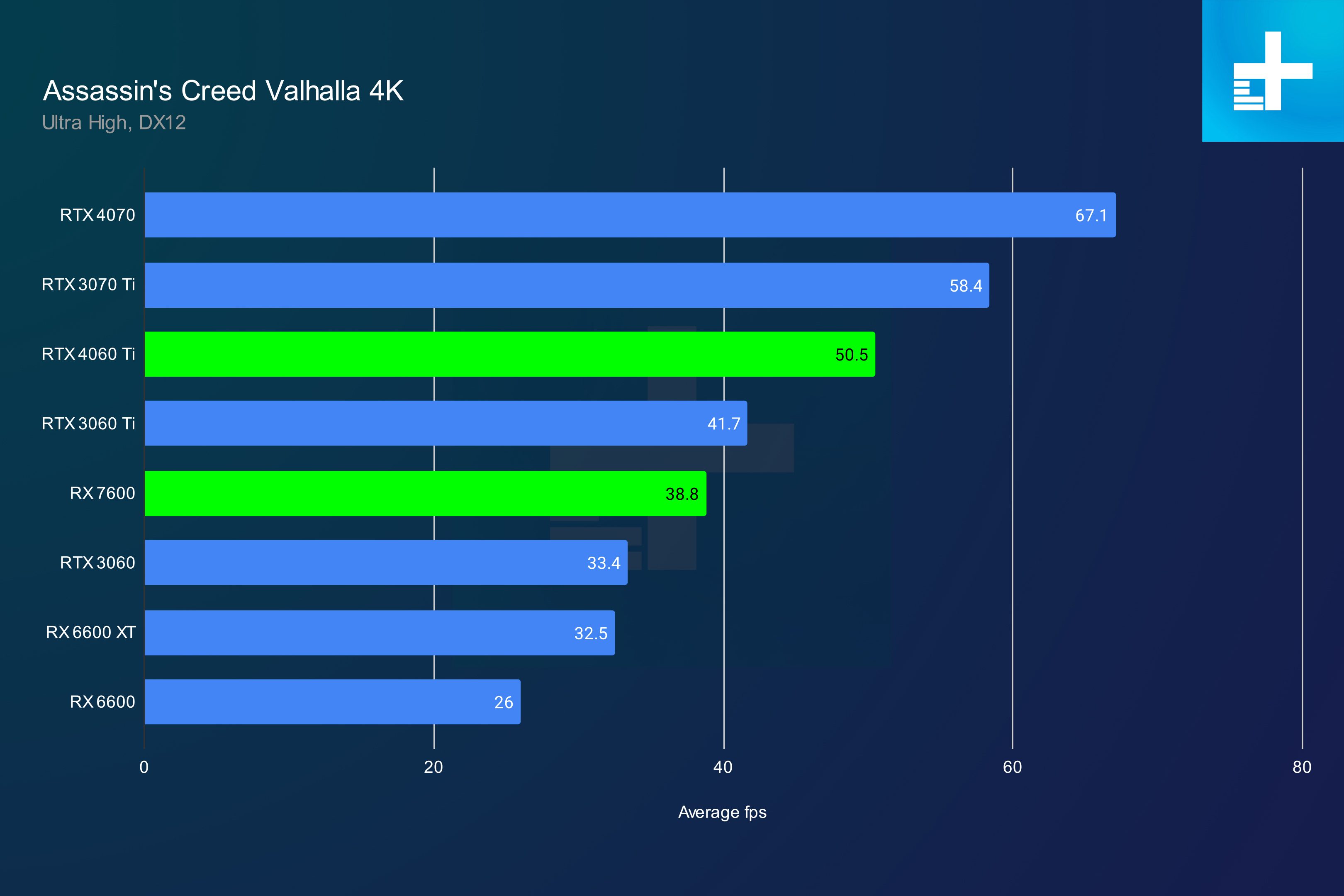Click the RX 6600 bar
Viewport: 1344px width, 896px height.
[x=333, y=702]
